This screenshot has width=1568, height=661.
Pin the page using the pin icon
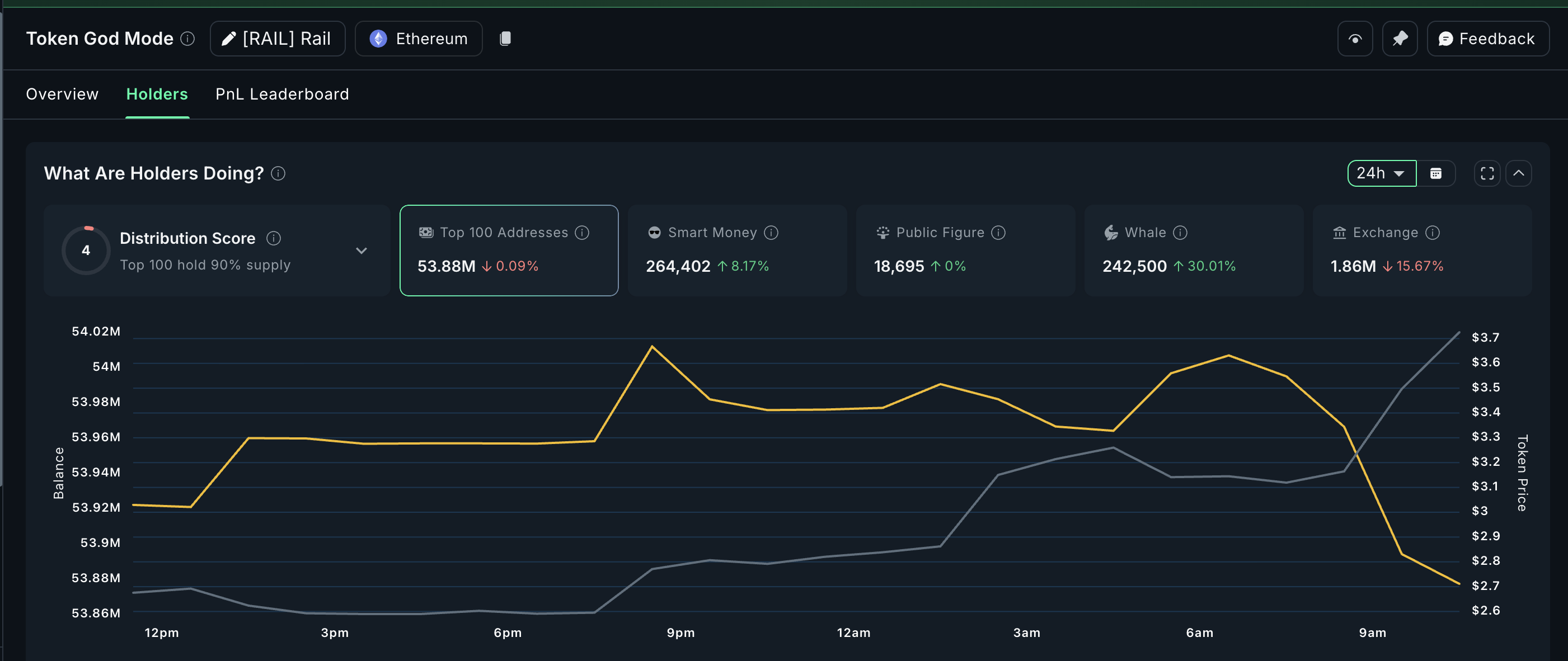[1400, 39]
